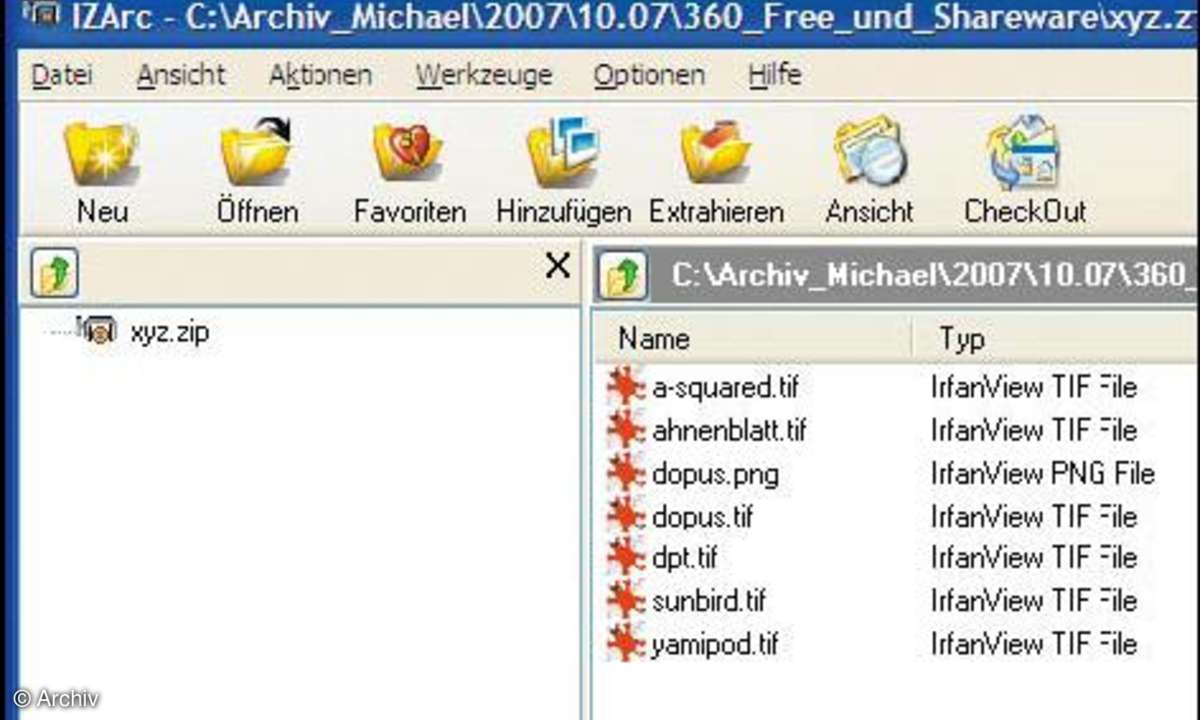Select xyz.zip label in the tree
The height and width of the screenshot is (720, 1200).
pos(169,332)
